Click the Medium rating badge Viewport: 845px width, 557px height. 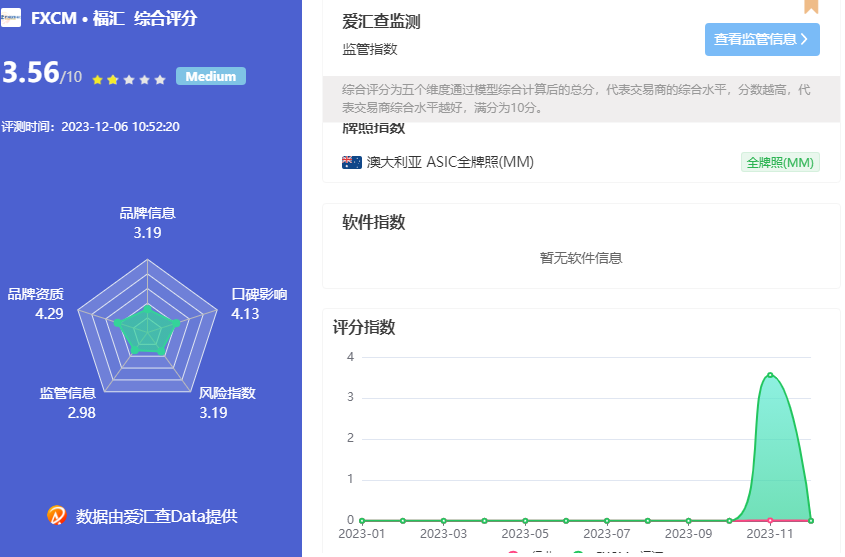(x=210, y=76)
